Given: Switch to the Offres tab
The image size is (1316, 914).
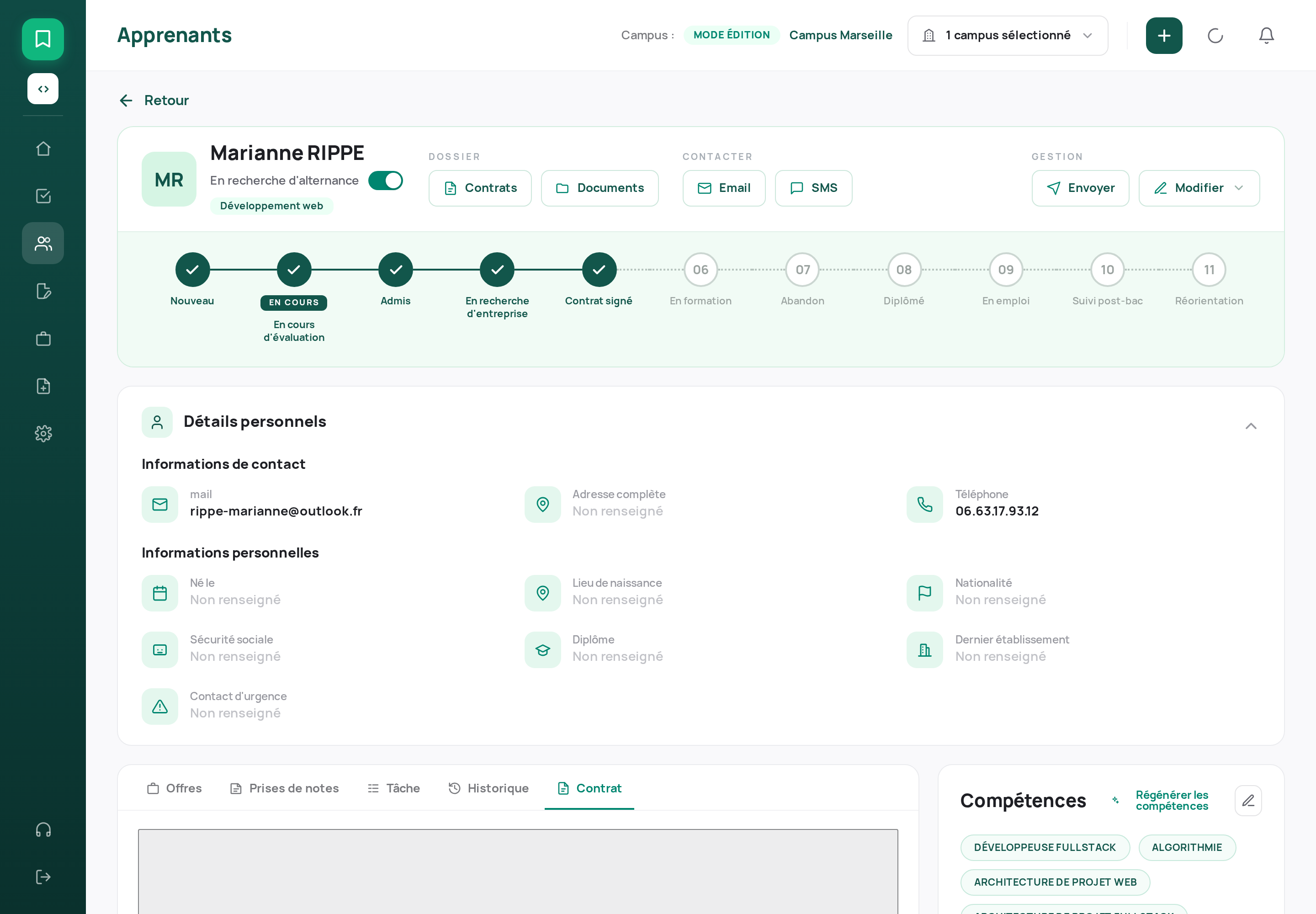Looking at the screenshot, I should 174,788.
